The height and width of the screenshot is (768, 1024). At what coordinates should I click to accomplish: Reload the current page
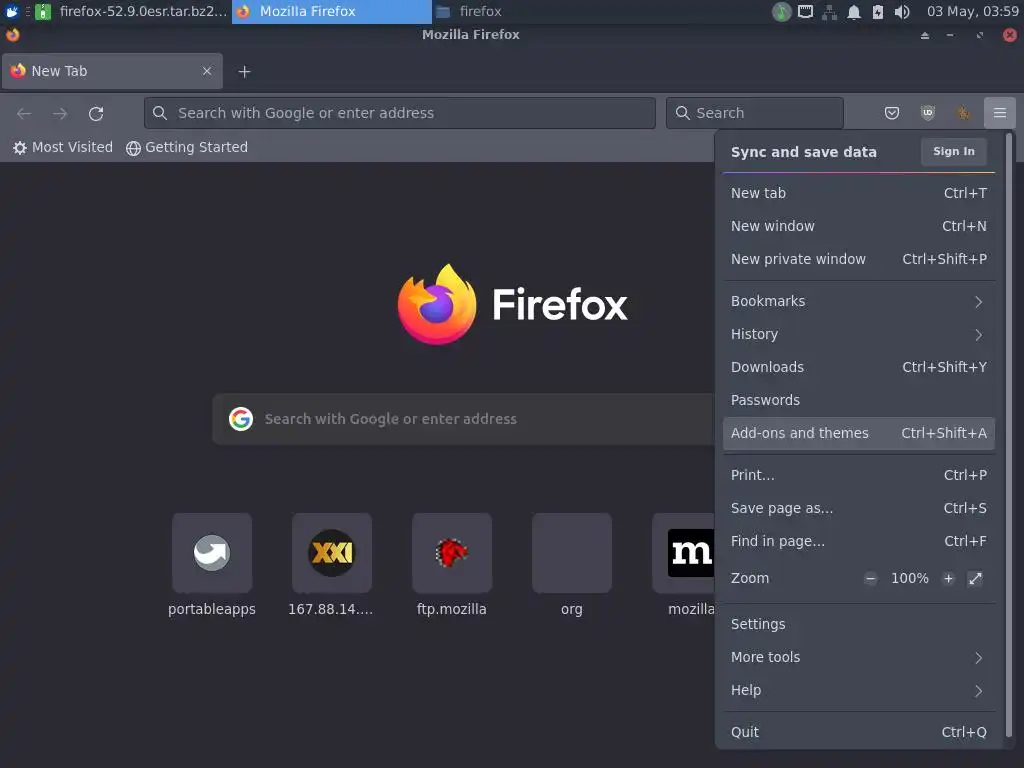click(x=96, y=114)
